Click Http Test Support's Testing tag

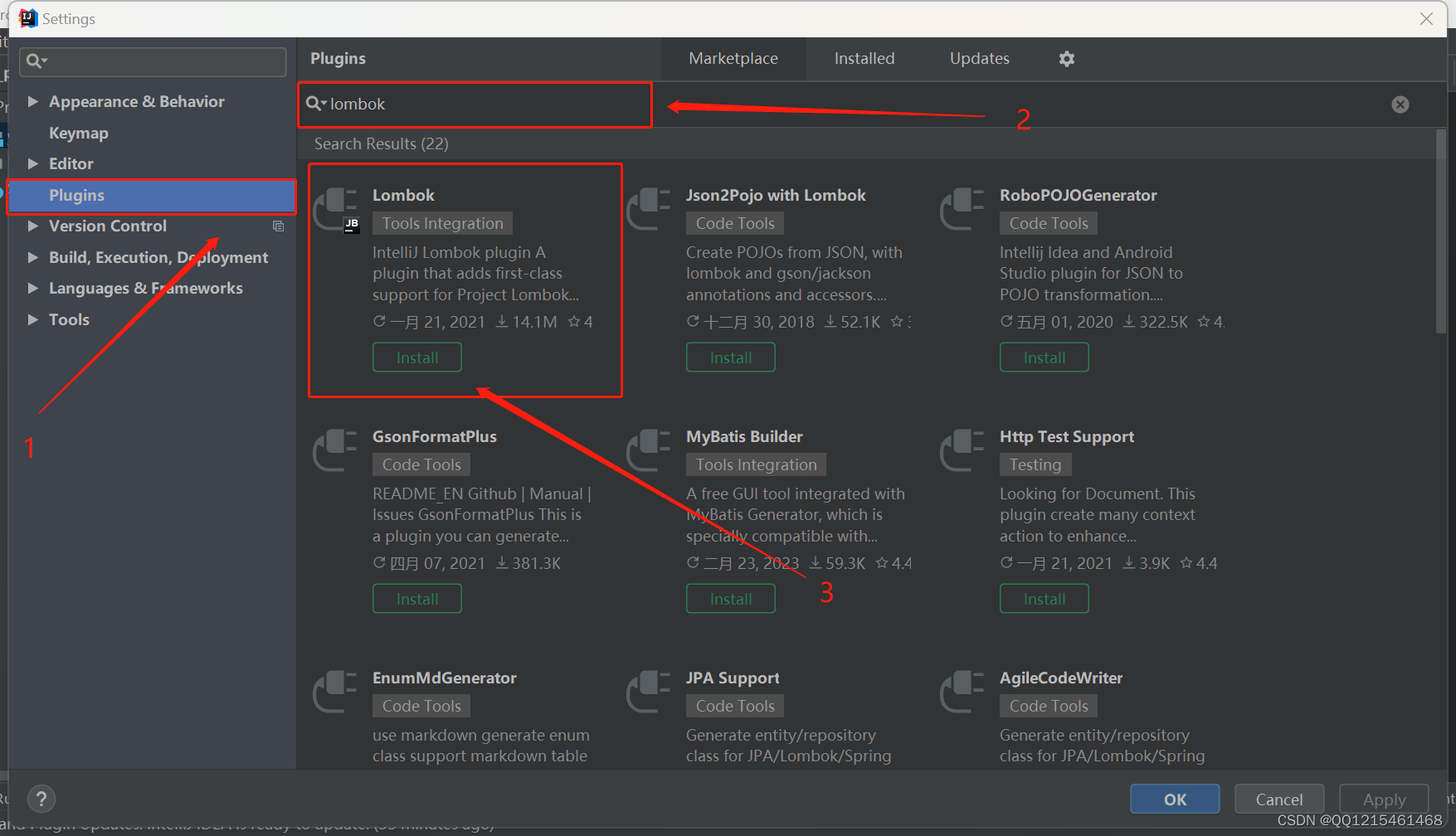click(x=1035, y=464)
